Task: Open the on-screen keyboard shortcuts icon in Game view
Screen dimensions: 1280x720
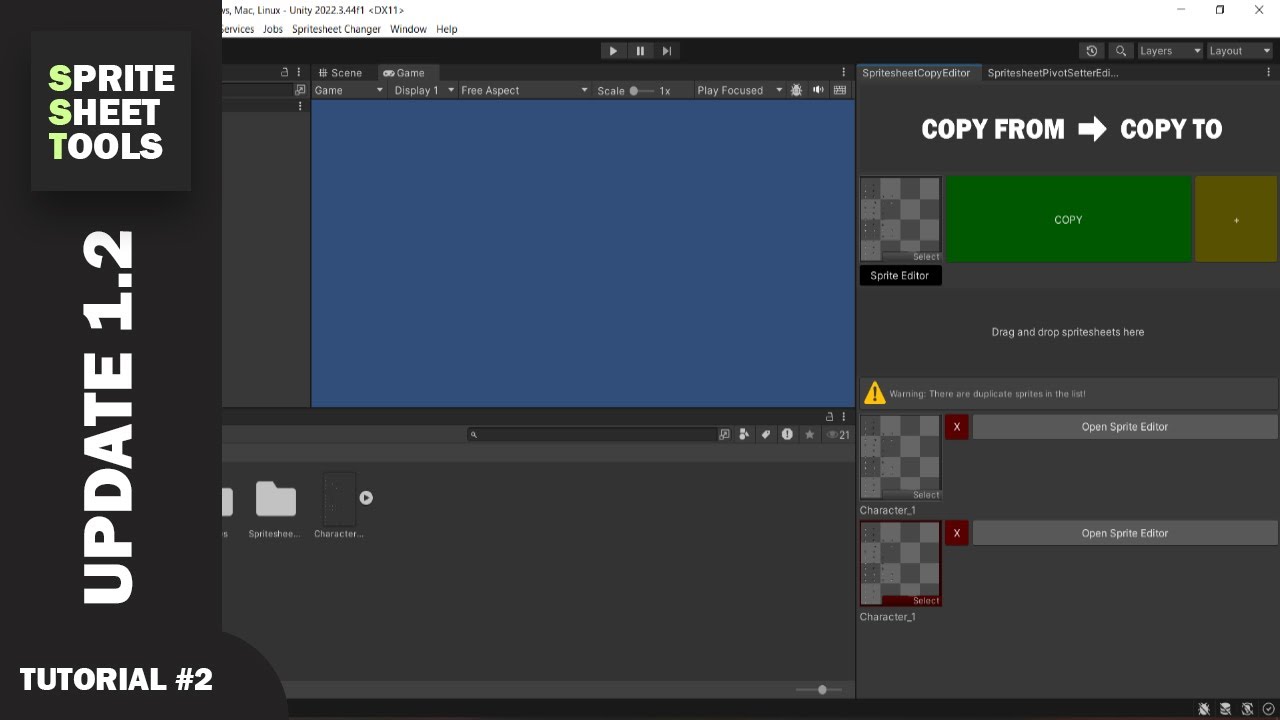Action: pyautogui.click(x=840, y=90)
